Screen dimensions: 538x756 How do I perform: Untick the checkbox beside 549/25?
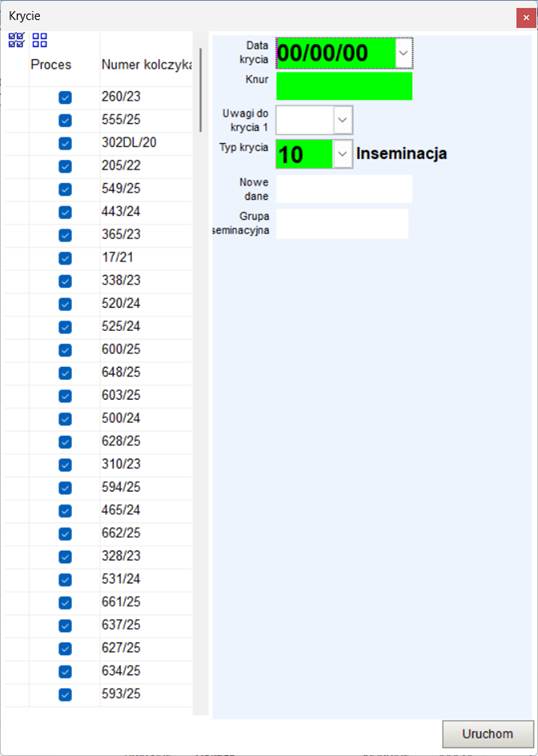click(65, 189)
